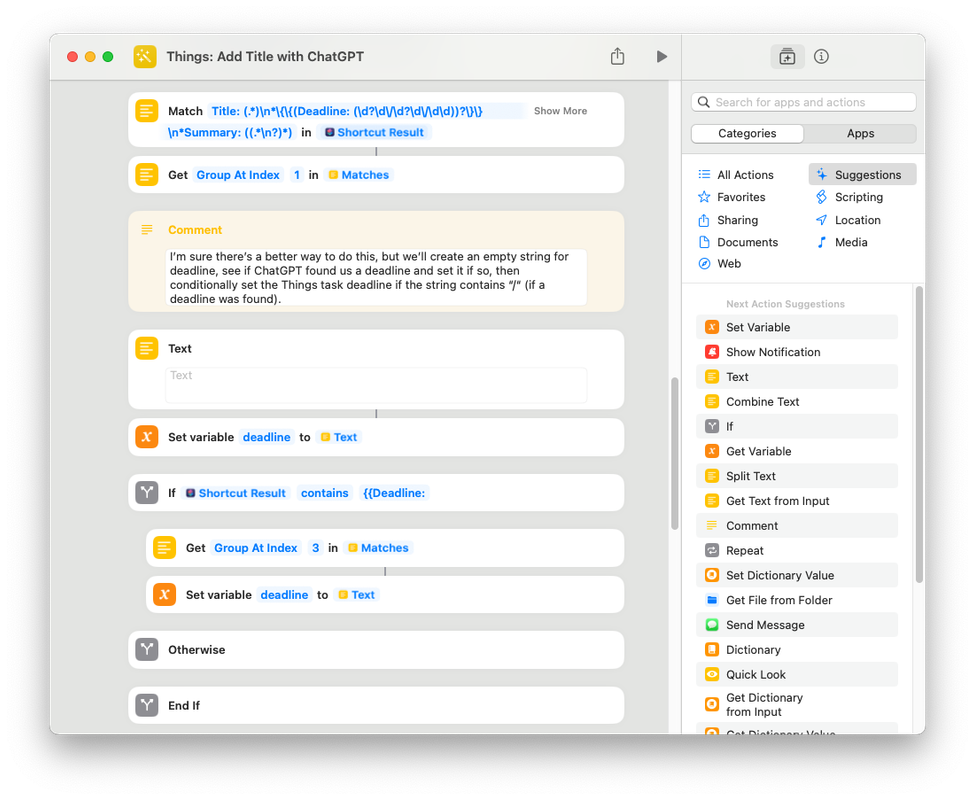Select the Suggestions category
This screenshot has height=800, width=975.
pyautogui.click(x=862, y=175)
